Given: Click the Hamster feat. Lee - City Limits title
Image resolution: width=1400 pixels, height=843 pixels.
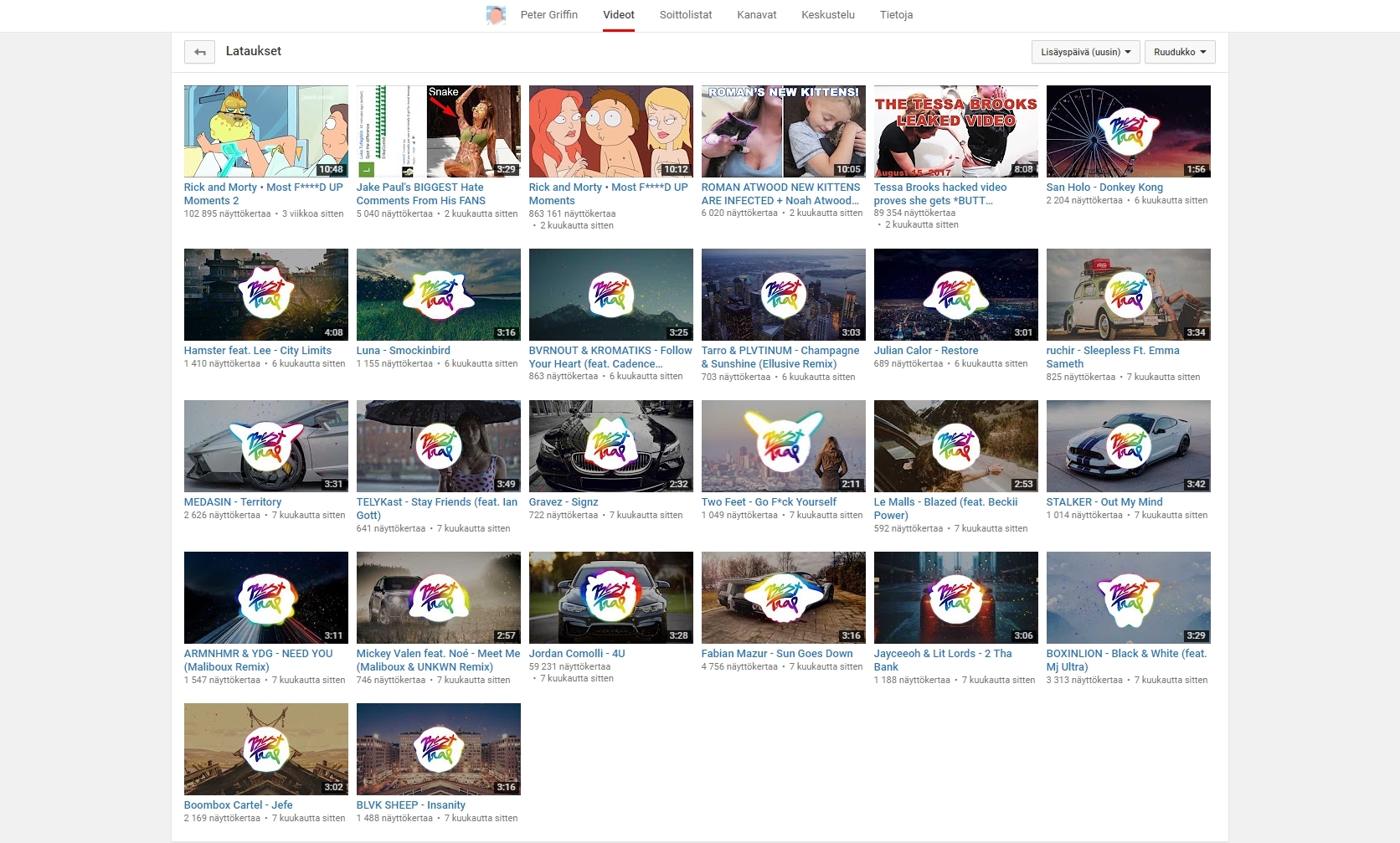Looking at the screenshot, I should click(258, 351).
